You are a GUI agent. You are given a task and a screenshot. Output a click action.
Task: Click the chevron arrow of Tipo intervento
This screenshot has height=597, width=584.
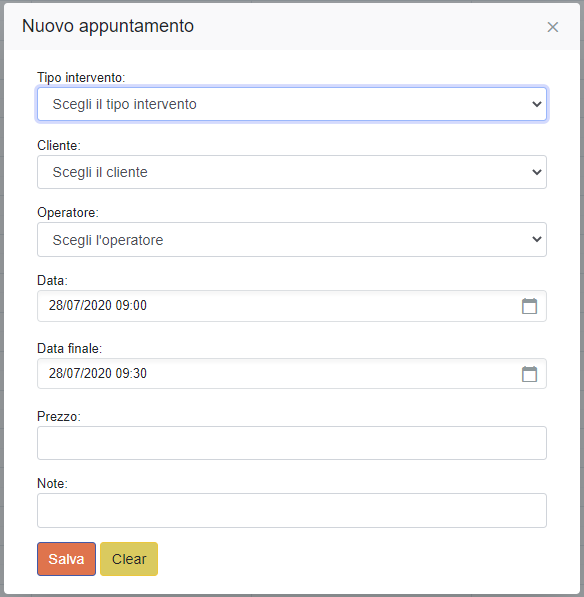click(537, 104)
